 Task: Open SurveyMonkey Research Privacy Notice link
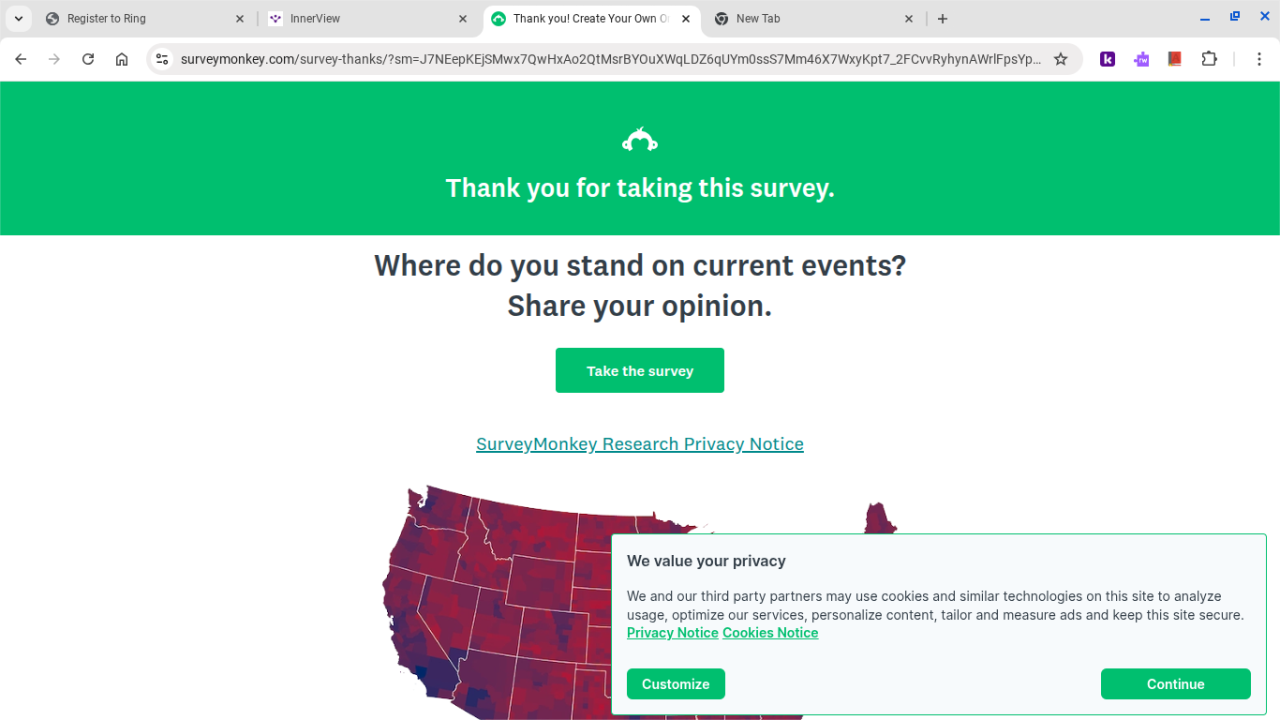pyautogui.click(x=640, y=444)
